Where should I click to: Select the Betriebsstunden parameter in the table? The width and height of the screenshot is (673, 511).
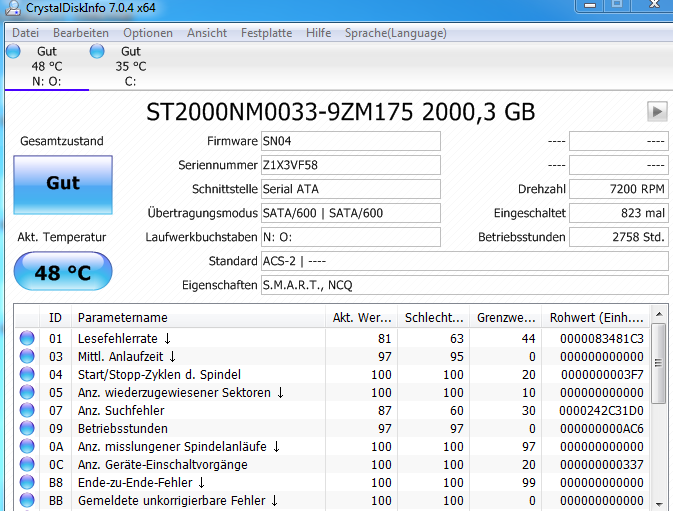[x=123, y=429]
